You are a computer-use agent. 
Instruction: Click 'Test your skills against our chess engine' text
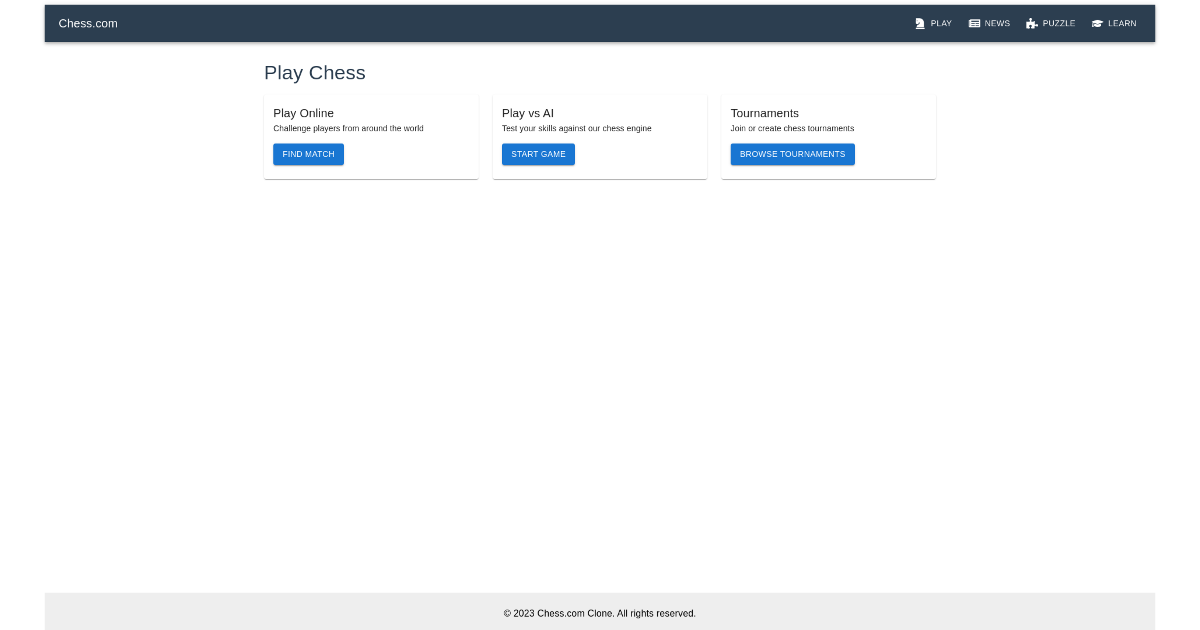coord(576,128)
